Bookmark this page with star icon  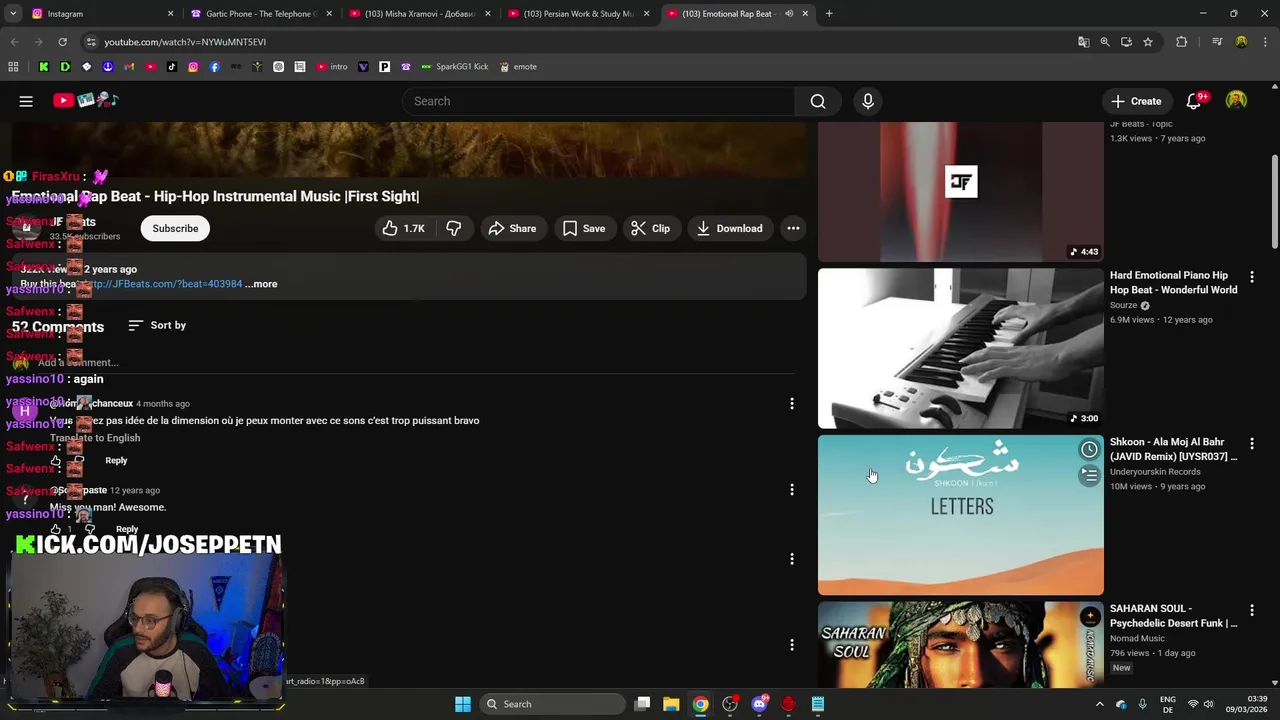point(1148,42)
